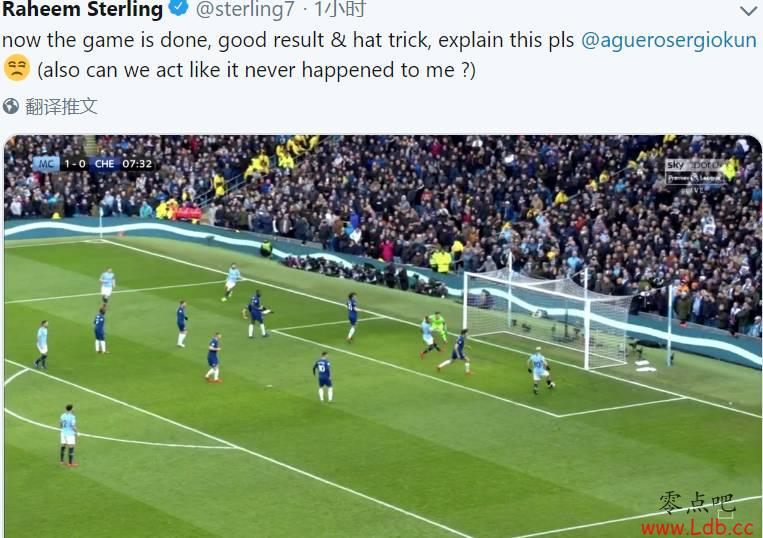Click the City player near the right post
Image resolution: width=763 pixels, height=538 pixels.
coord(540,372)
